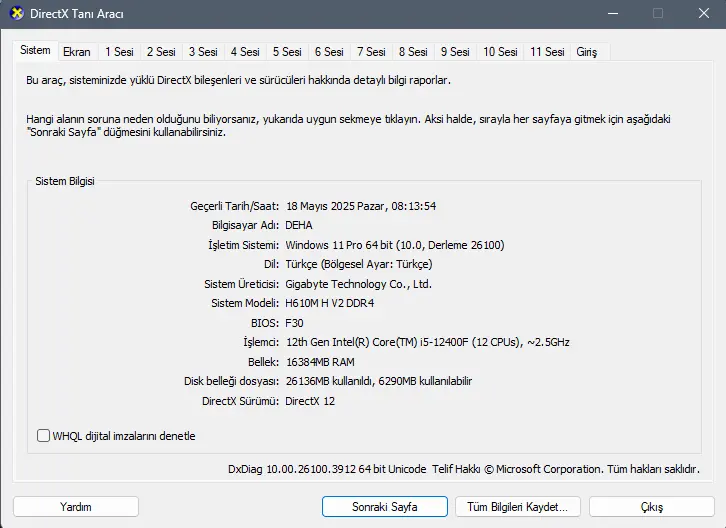Minimize the DirectX Tanı Aracı window
This screenshot has width=726, height=528.
coord(613,13)
